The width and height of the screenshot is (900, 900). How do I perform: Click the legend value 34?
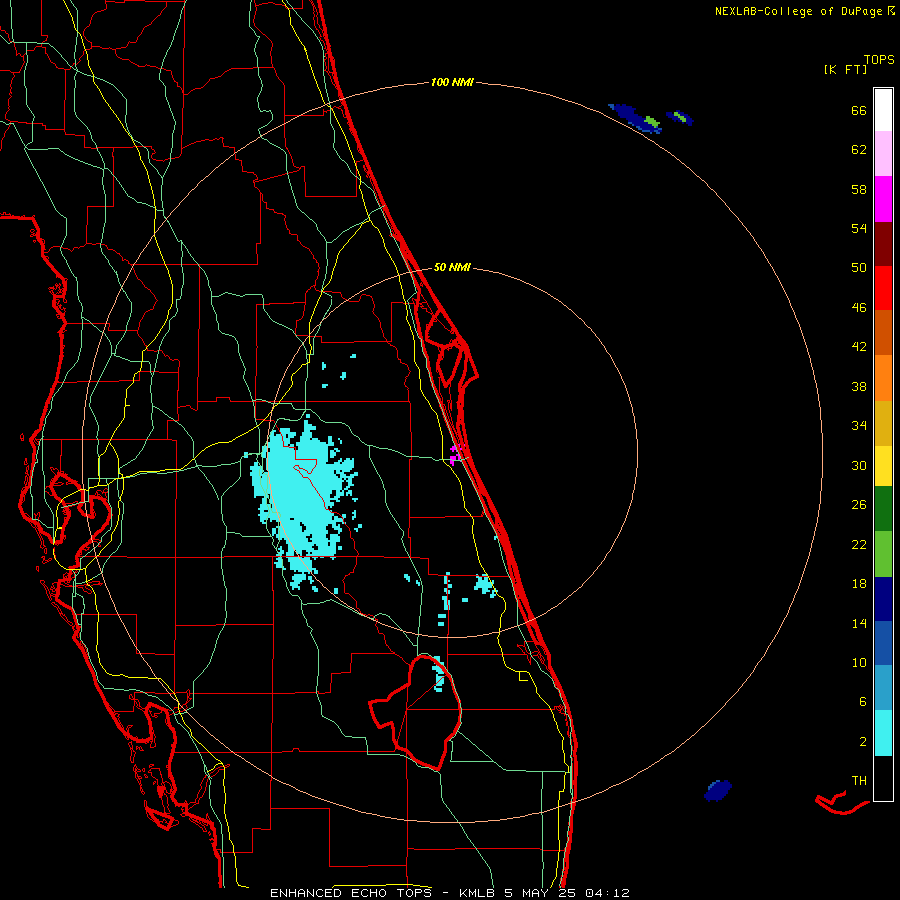point(859,425)
